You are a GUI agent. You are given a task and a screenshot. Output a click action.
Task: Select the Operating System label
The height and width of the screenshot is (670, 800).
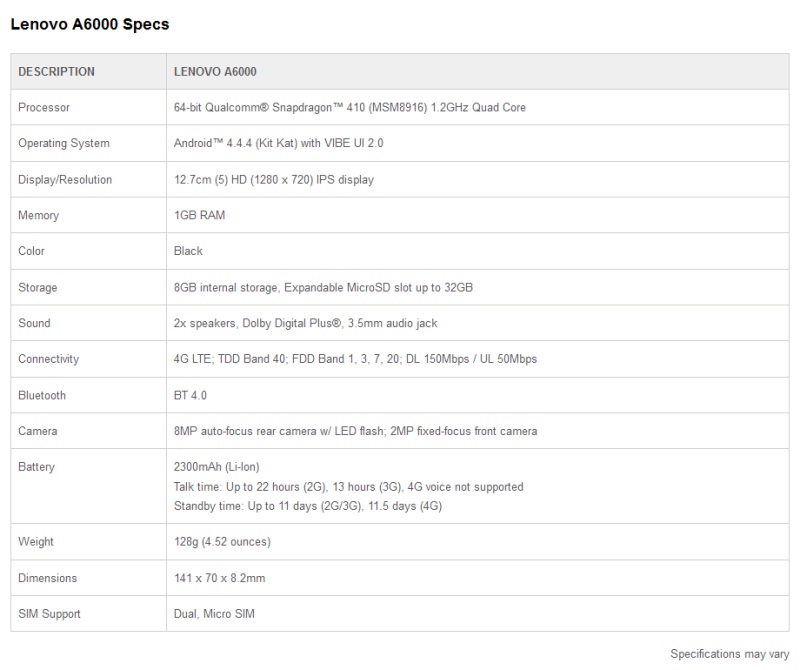[x=64, y=143]
